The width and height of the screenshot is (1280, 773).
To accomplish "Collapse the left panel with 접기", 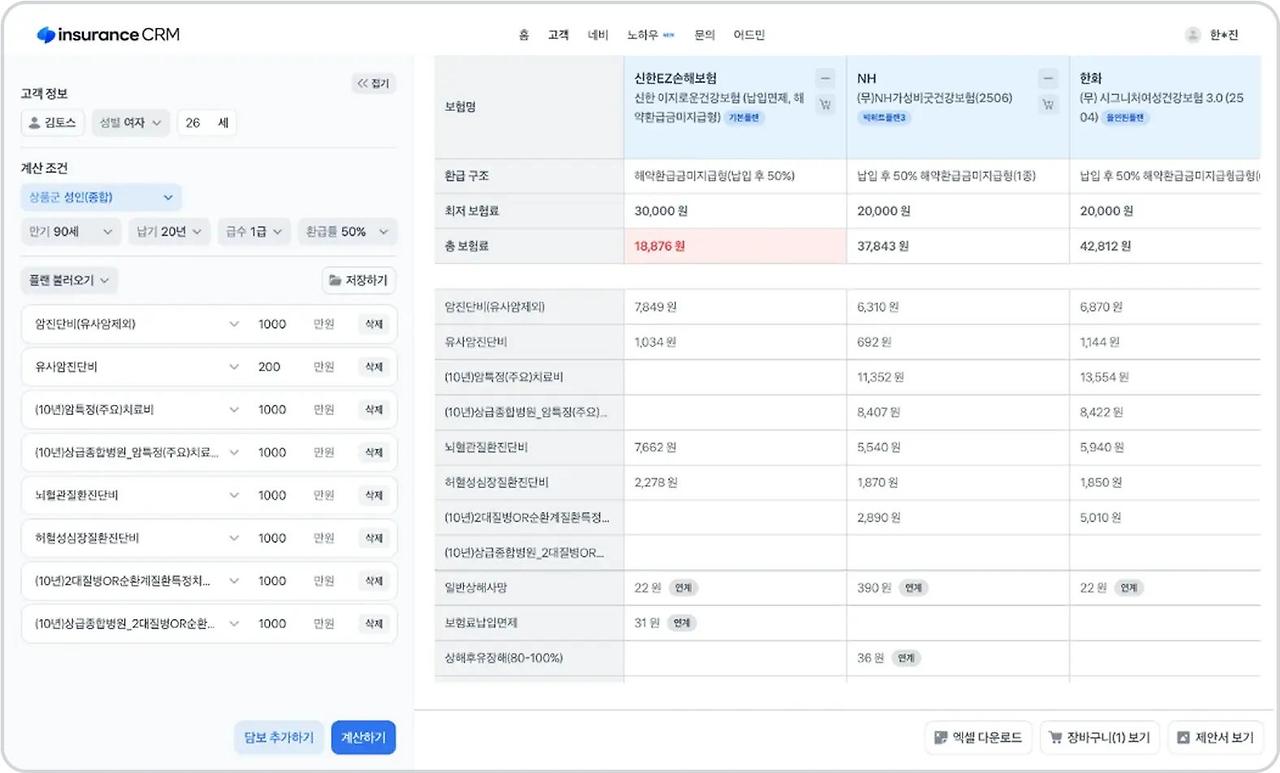I will click(x=374, y=84).
